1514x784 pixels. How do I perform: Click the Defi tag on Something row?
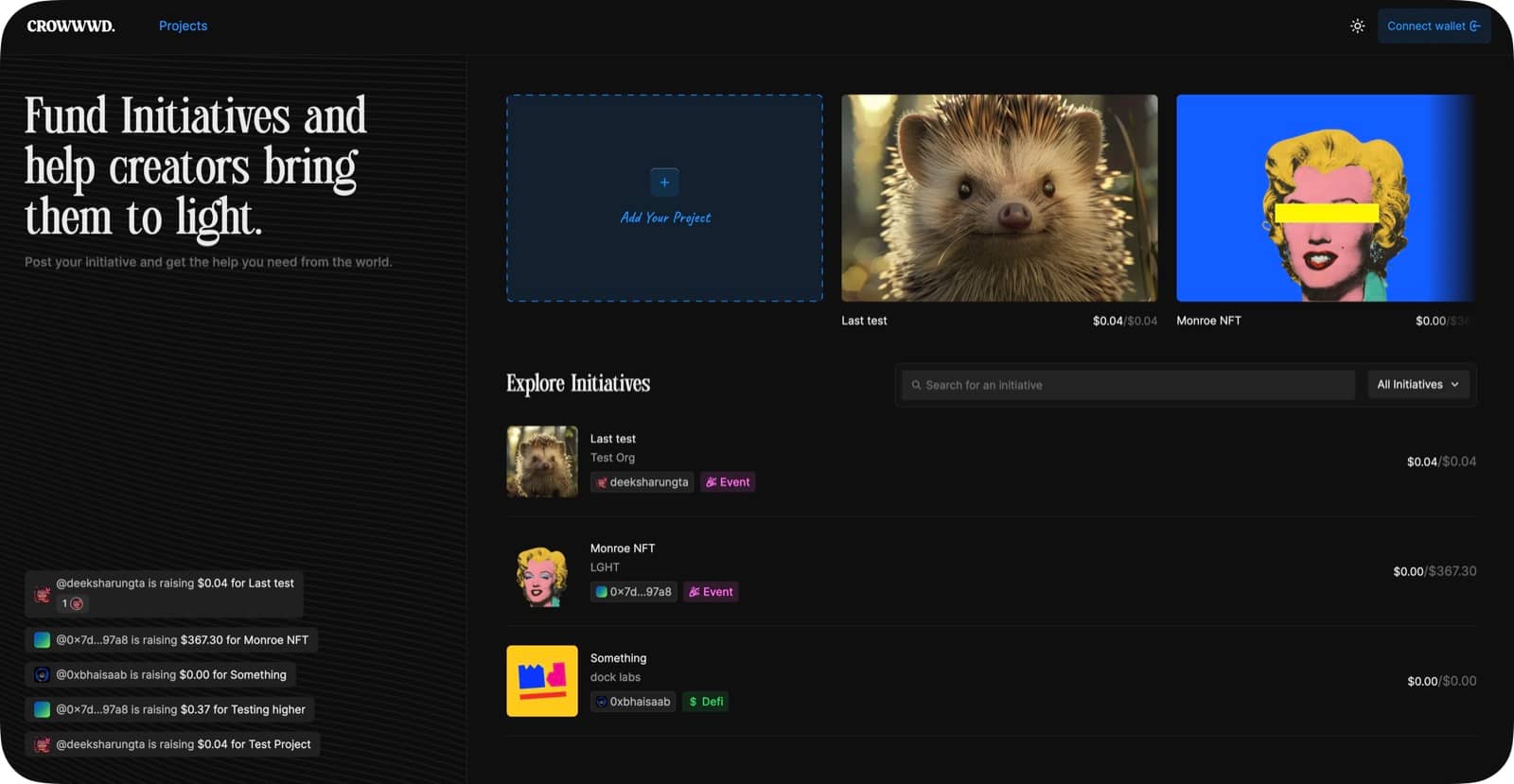[x=706, y=702]
